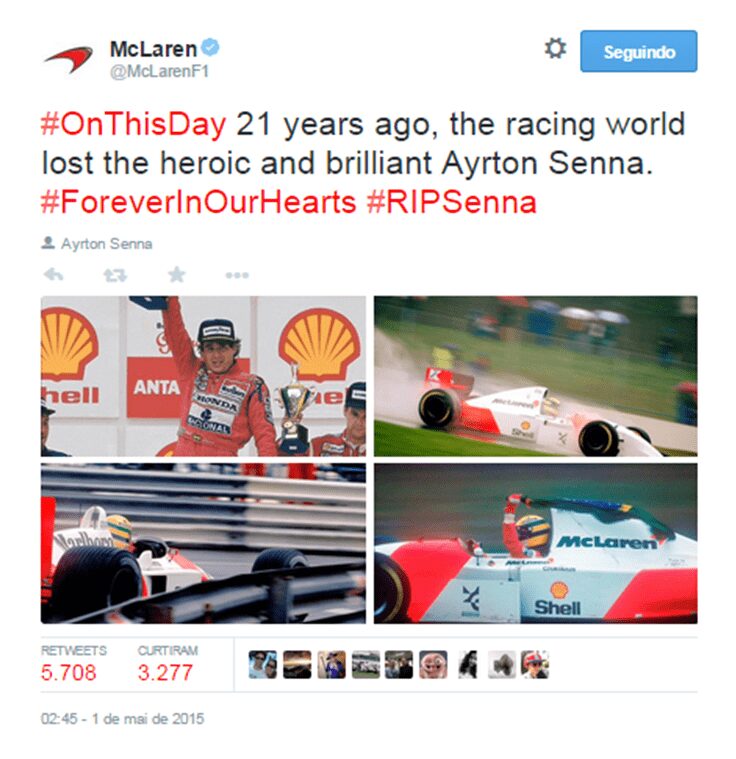View the 5.708 retweets count
Viewport: 736px width, 759px height.
coord(69,673)
